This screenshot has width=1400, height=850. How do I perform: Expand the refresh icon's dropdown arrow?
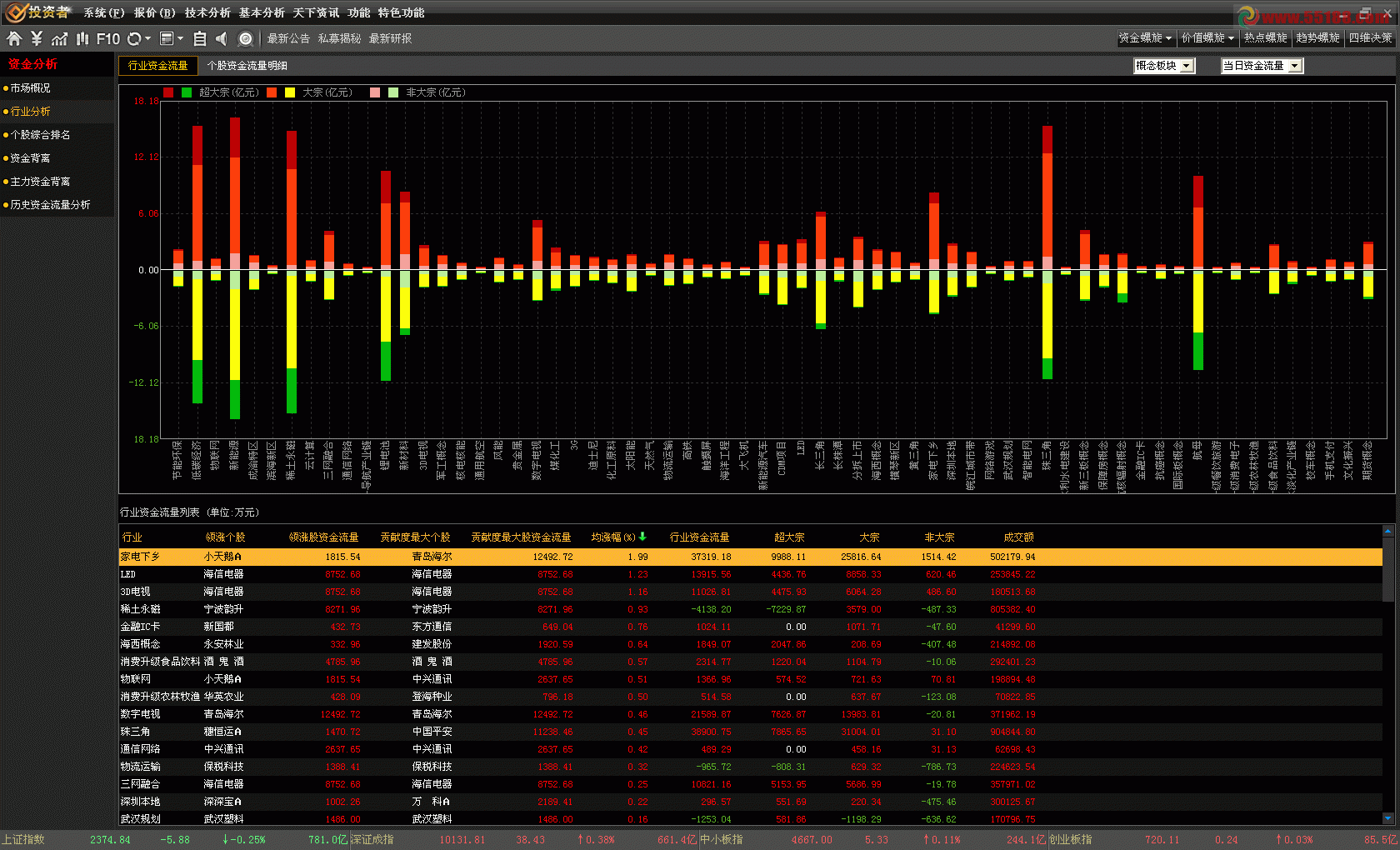pos(147,38)
